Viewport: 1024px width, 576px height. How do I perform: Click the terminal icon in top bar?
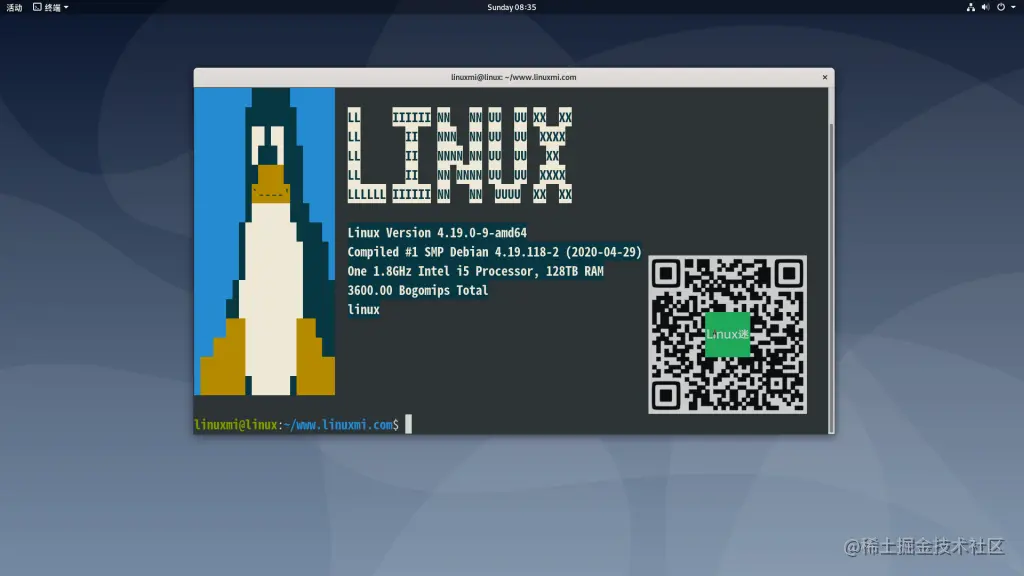click(x=37, y=7)
